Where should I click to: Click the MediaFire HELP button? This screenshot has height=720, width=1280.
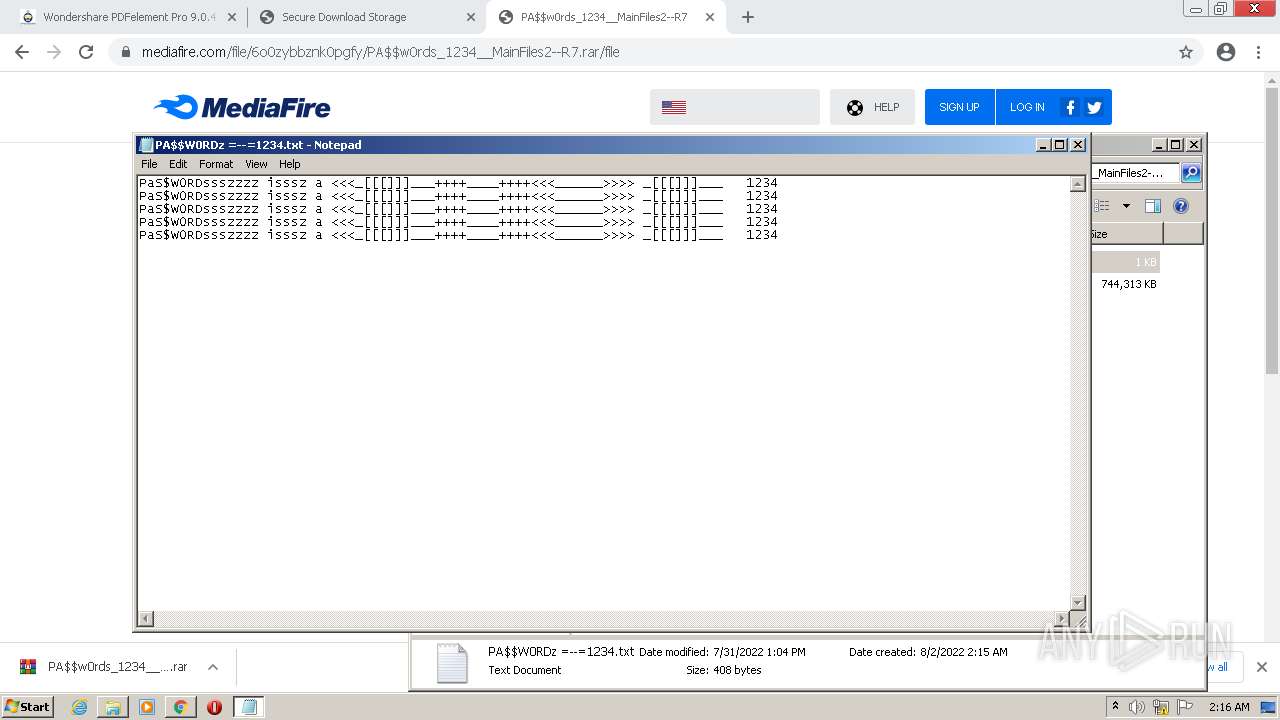(872, 107)
